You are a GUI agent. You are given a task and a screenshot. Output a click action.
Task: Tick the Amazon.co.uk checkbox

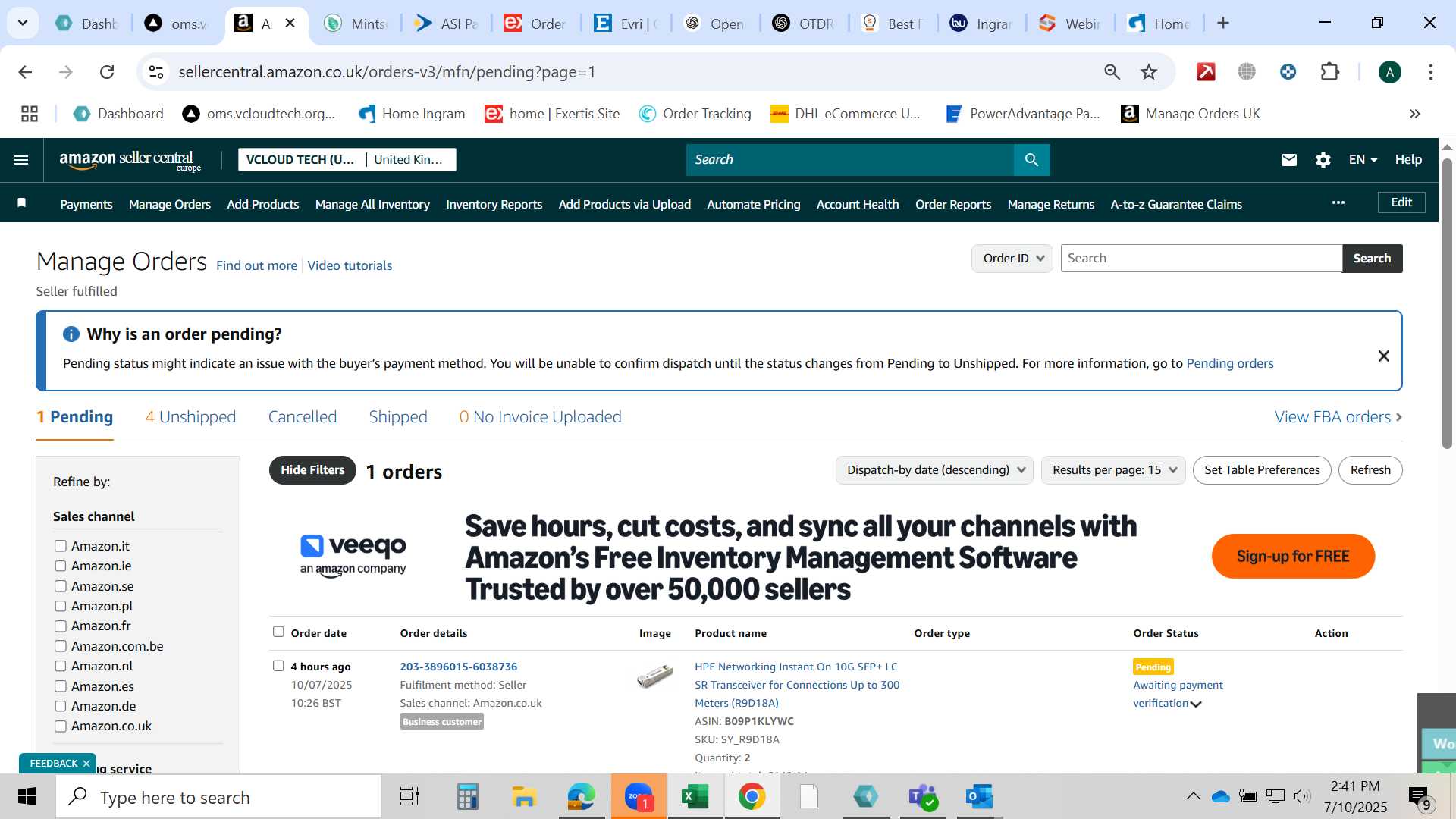point(61,726)
